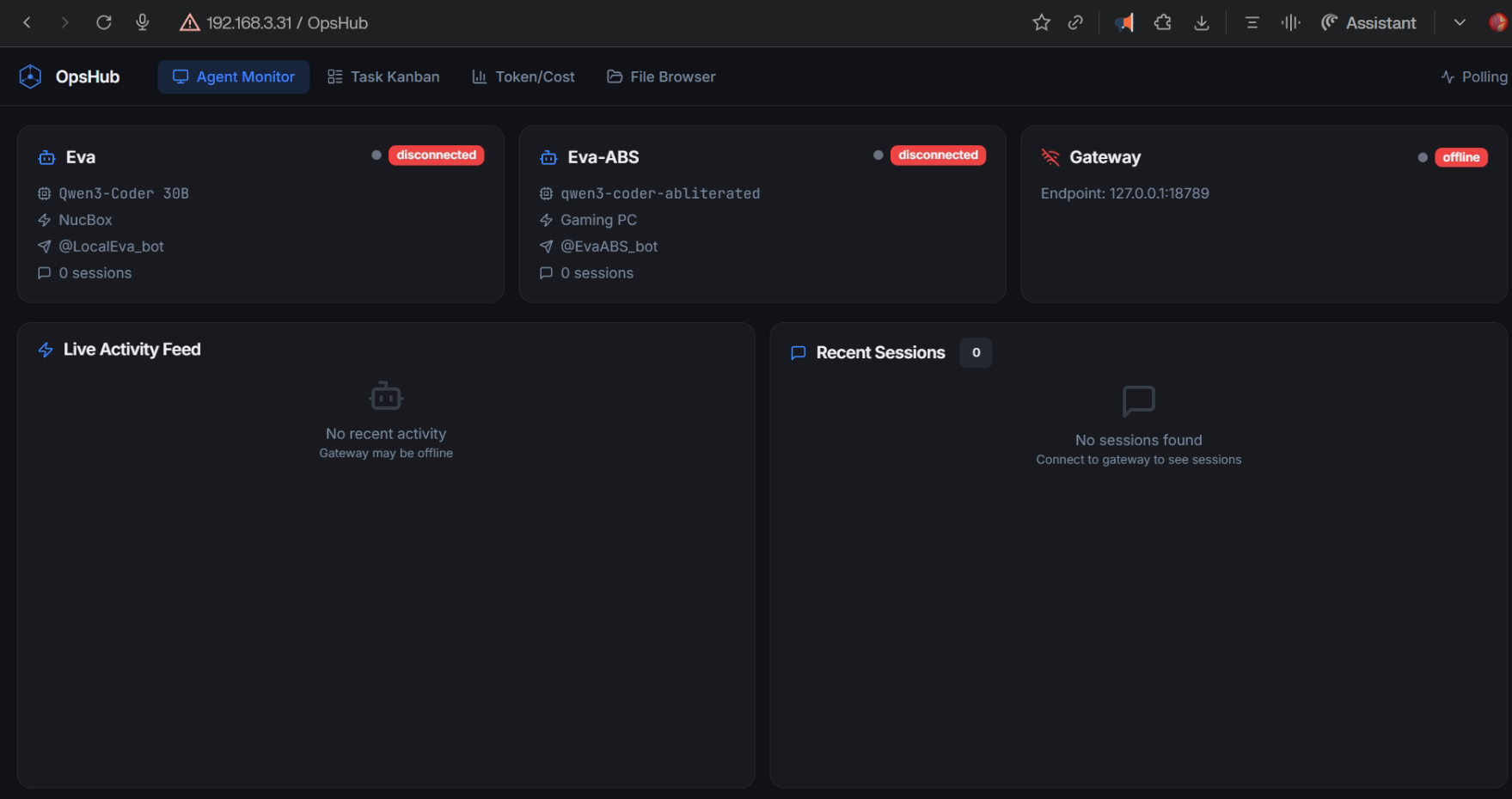Click the Gateway offline wifi icon
This screenshot has height=799, width=1512.
[1050, 157]
